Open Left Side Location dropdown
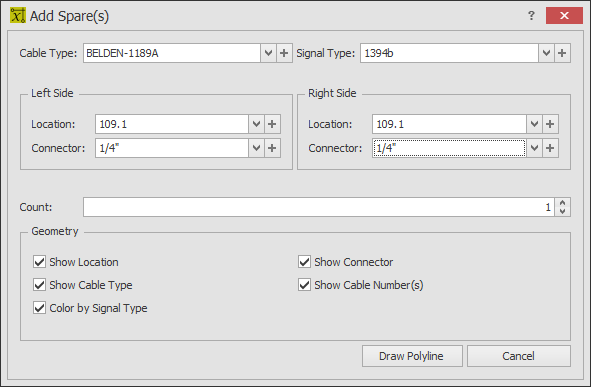 pyautogui.click(x=256, y=124)
